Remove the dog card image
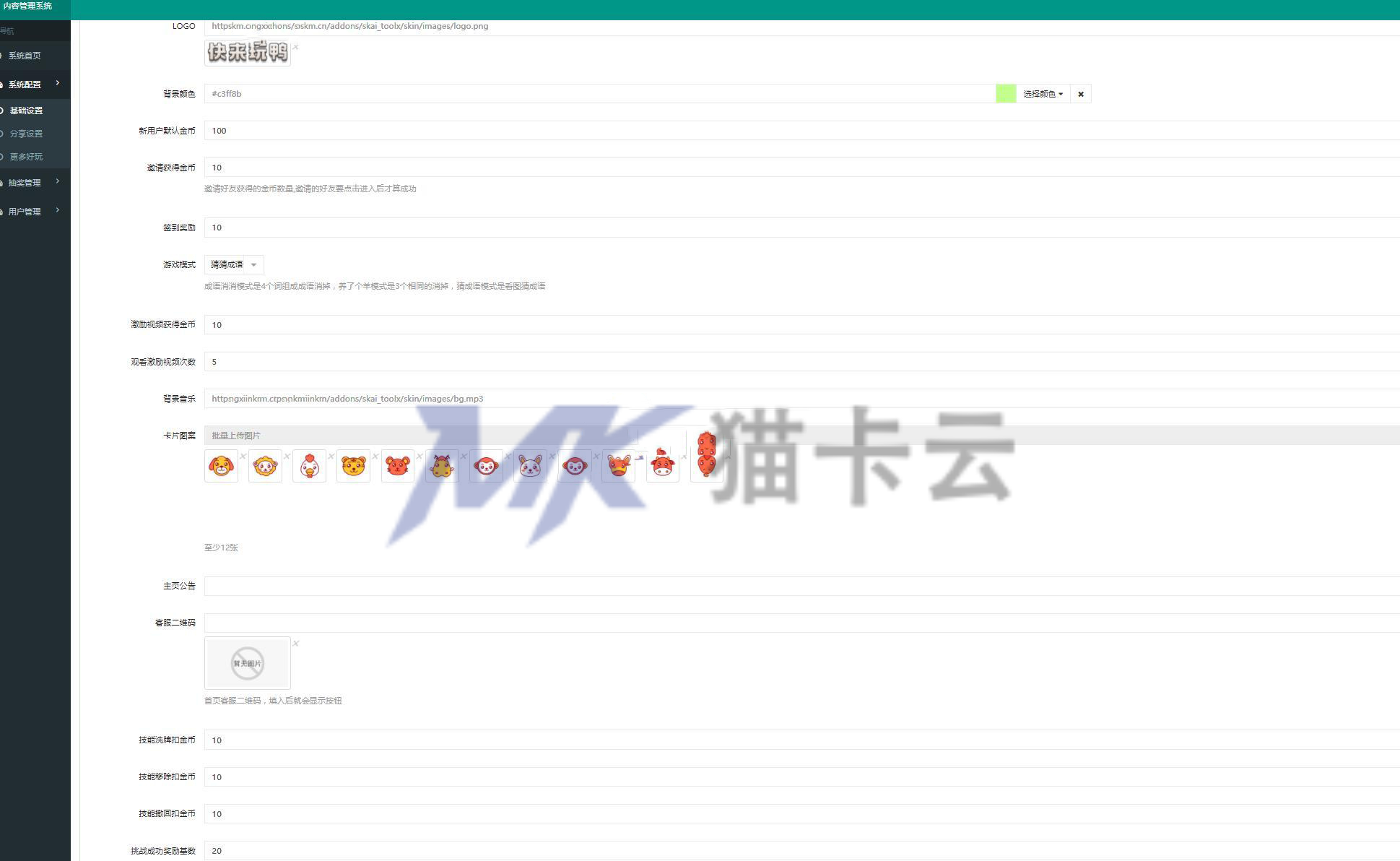 click(243, 456)
